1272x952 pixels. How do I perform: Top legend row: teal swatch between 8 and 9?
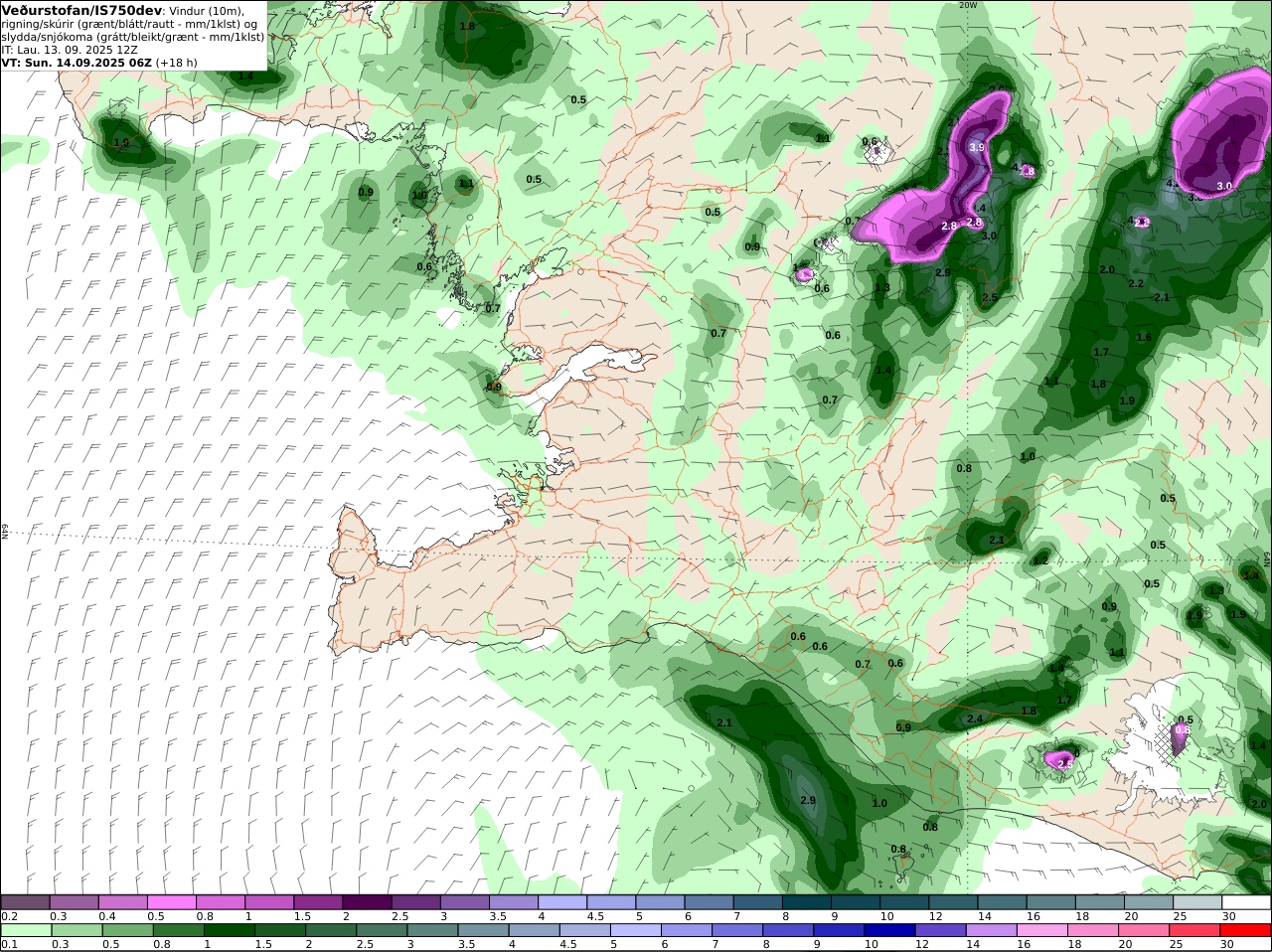click(x=807, y=902)
